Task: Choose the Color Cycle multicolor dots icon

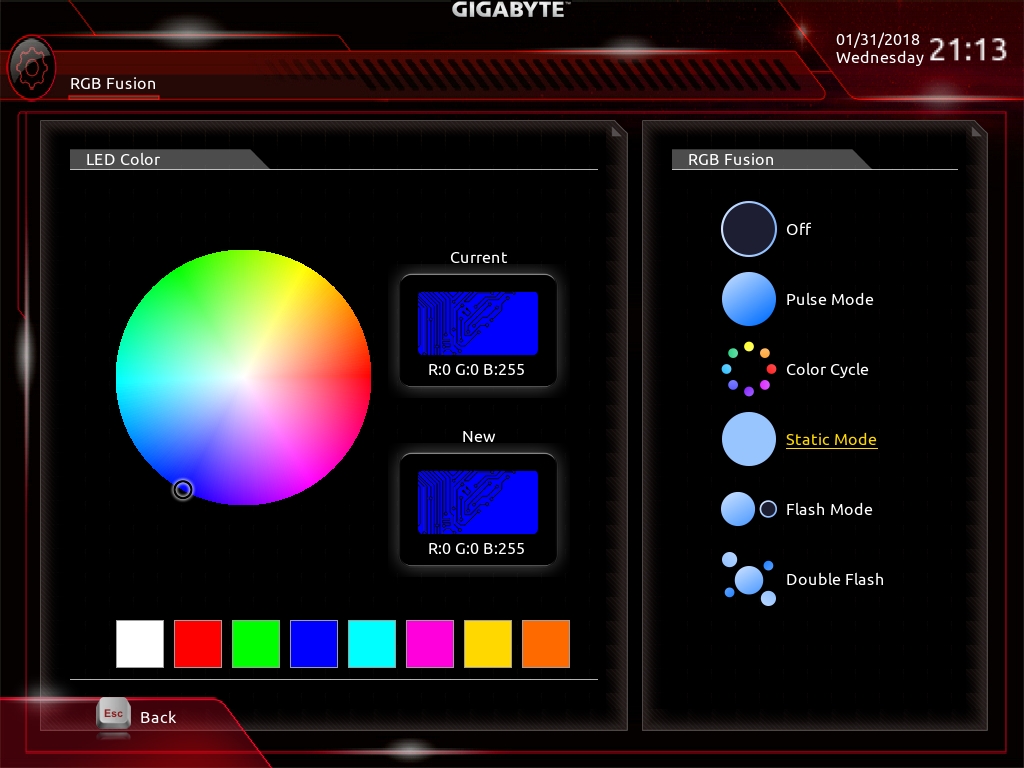Action: pyautogui.click(x=748, y=369)
